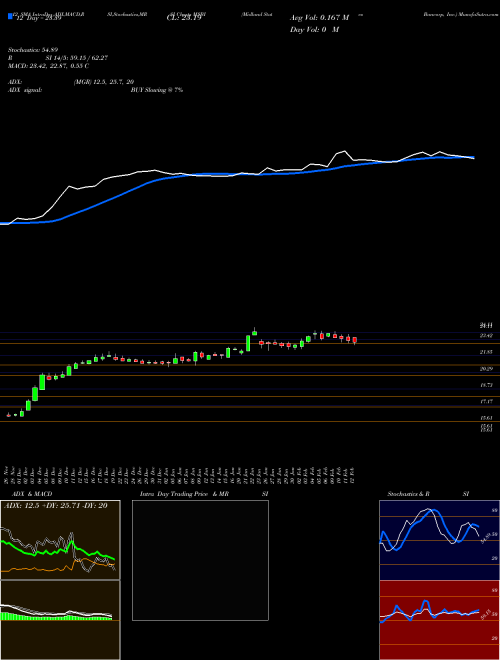
Task: Click the peak of the white price line
Action: click(345, 151)
